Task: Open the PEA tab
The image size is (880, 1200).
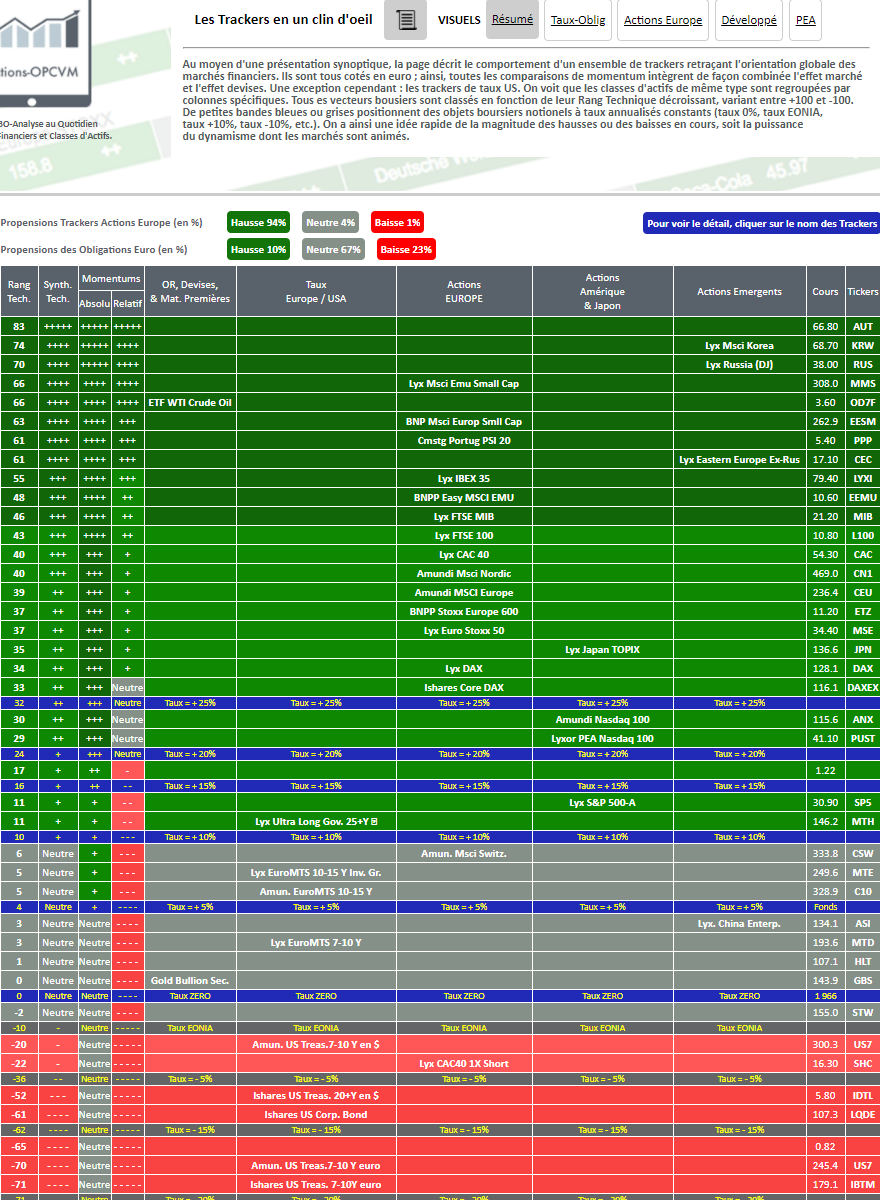Action: 805,20
